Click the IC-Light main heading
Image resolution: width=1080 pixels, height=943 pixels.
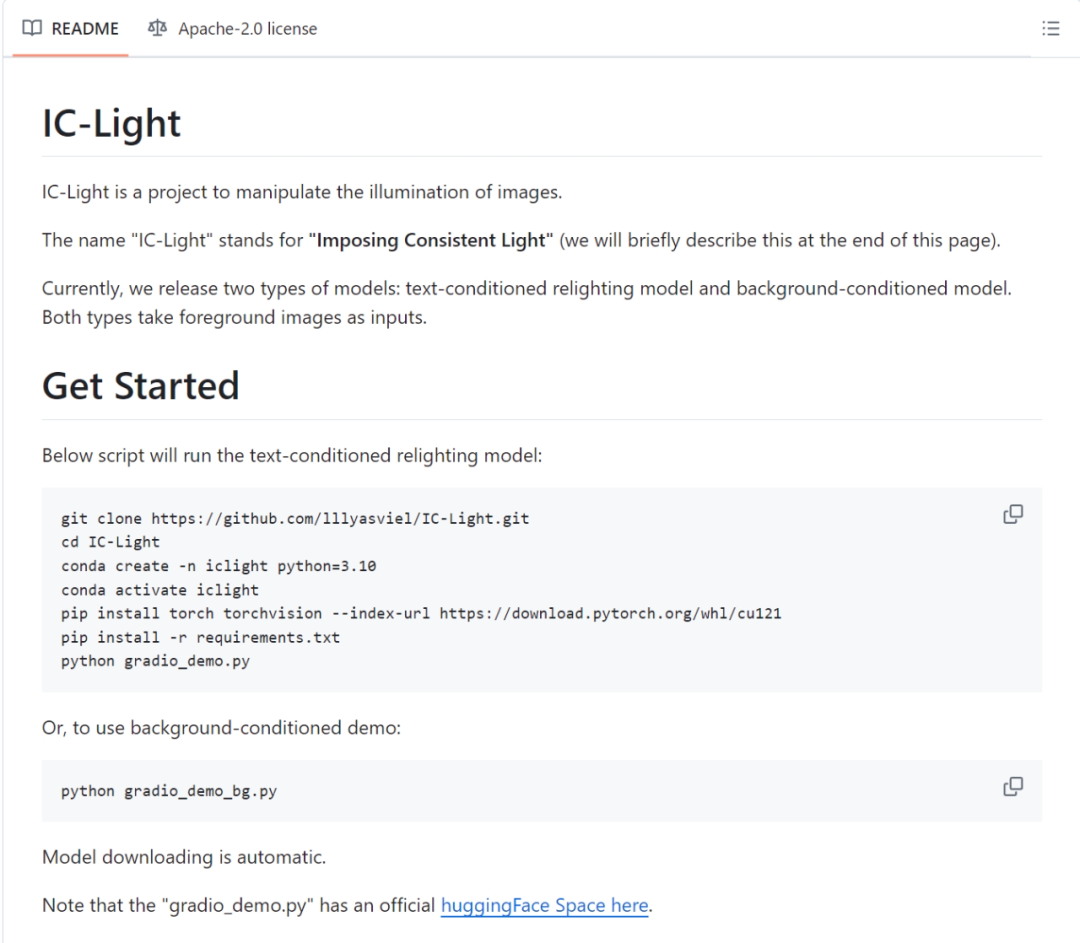[x=112, y=123]
